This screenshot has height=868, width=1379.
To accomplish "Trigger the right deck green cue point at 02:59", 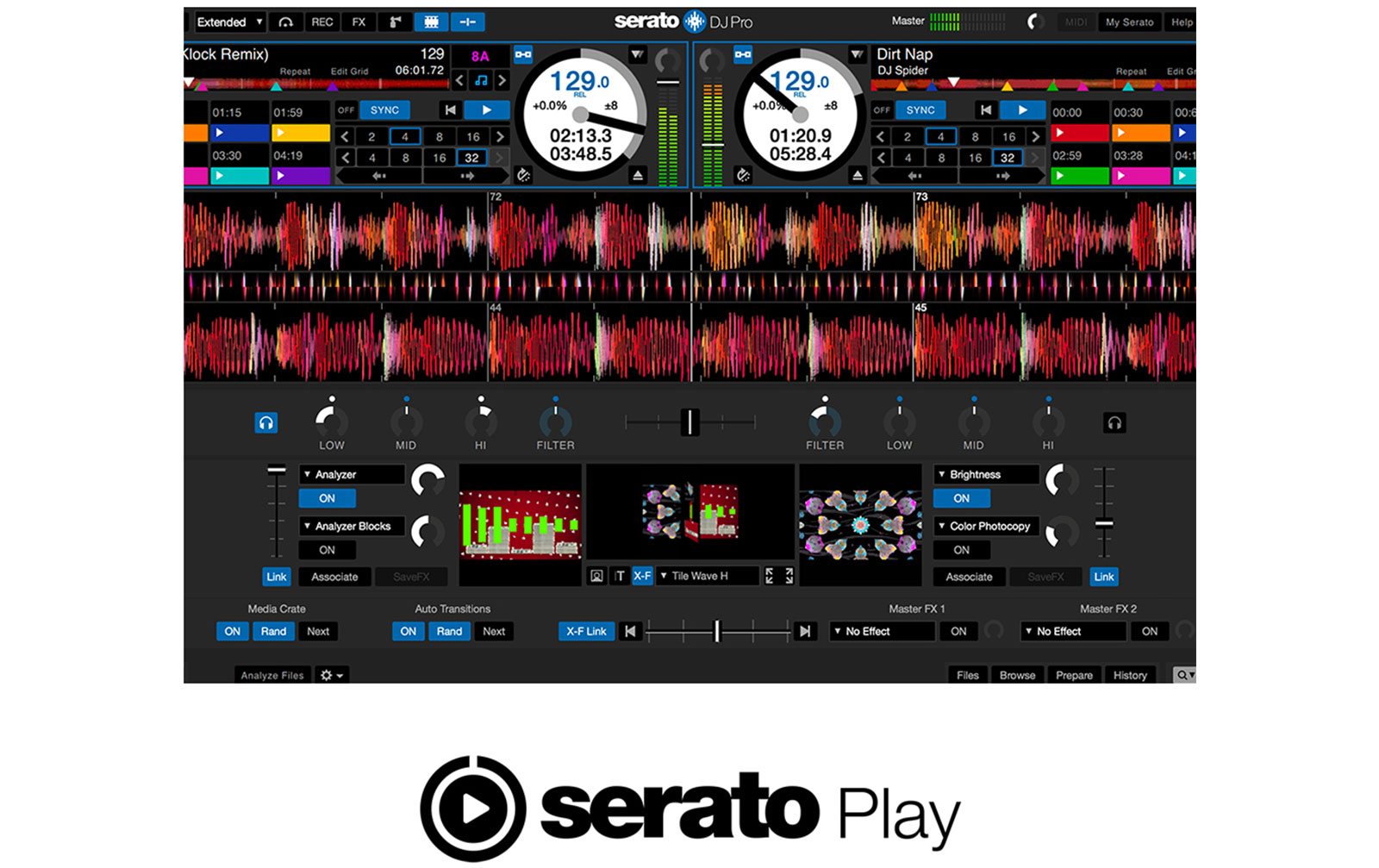I will (1080, 176).
